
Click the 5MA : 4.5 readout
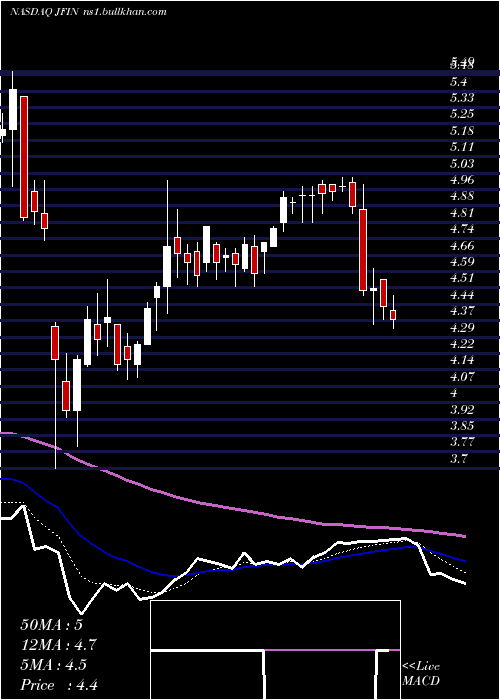54,665
